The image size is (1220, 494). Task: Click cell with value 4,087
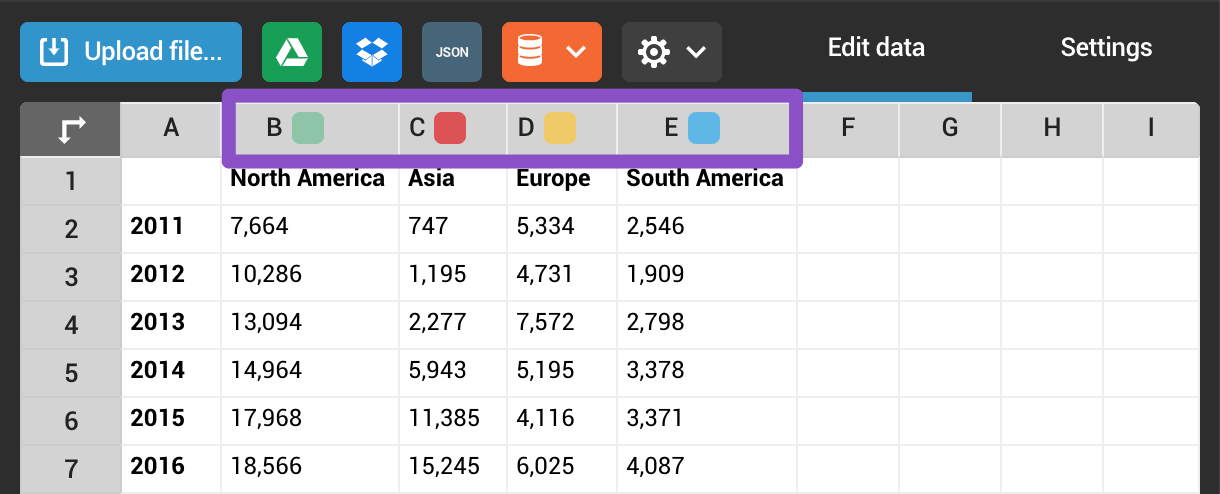[x=707, y=469]
